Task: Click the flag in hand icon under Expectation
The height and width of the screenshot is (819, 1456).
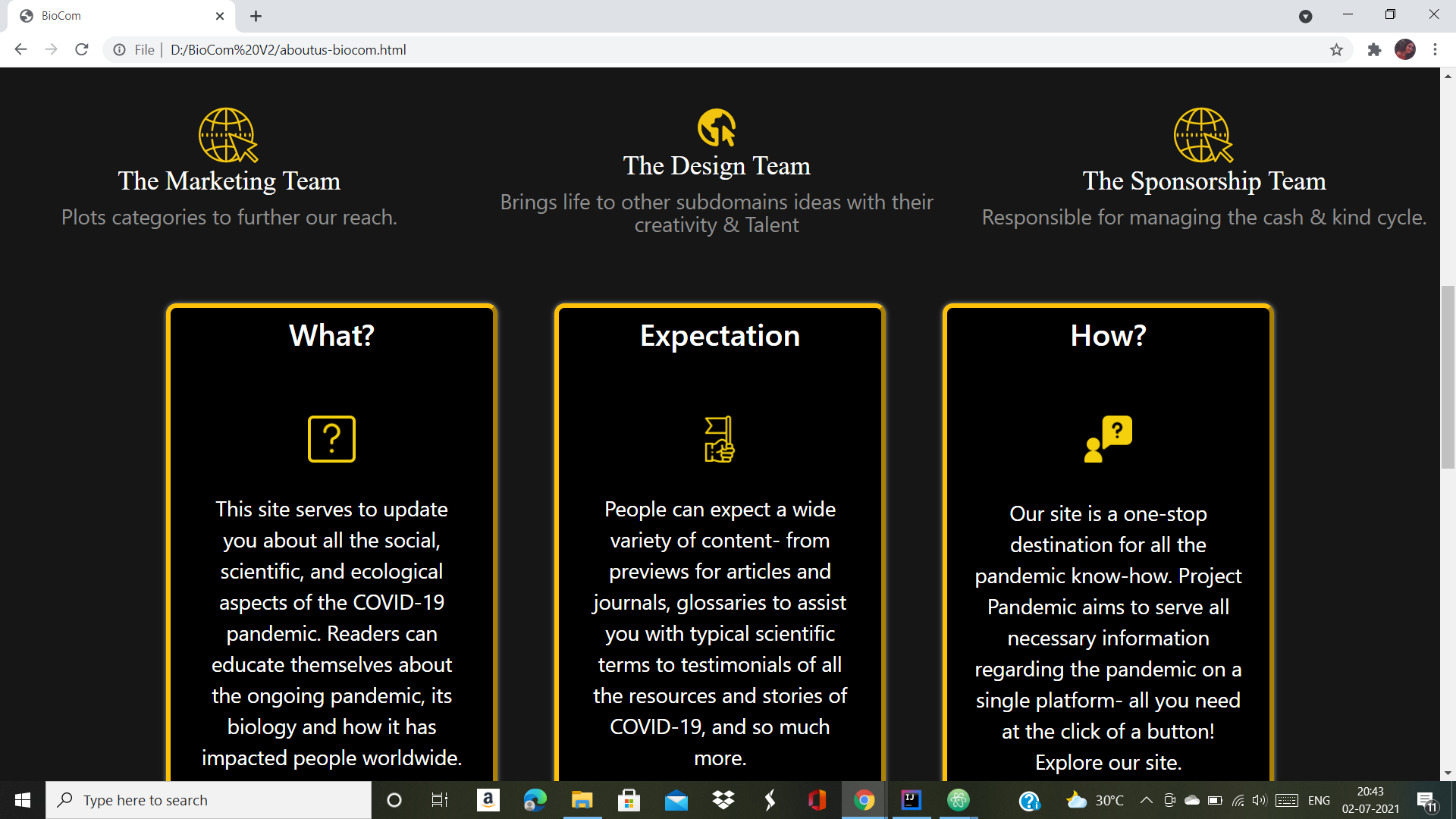Action: pos(720,439)
